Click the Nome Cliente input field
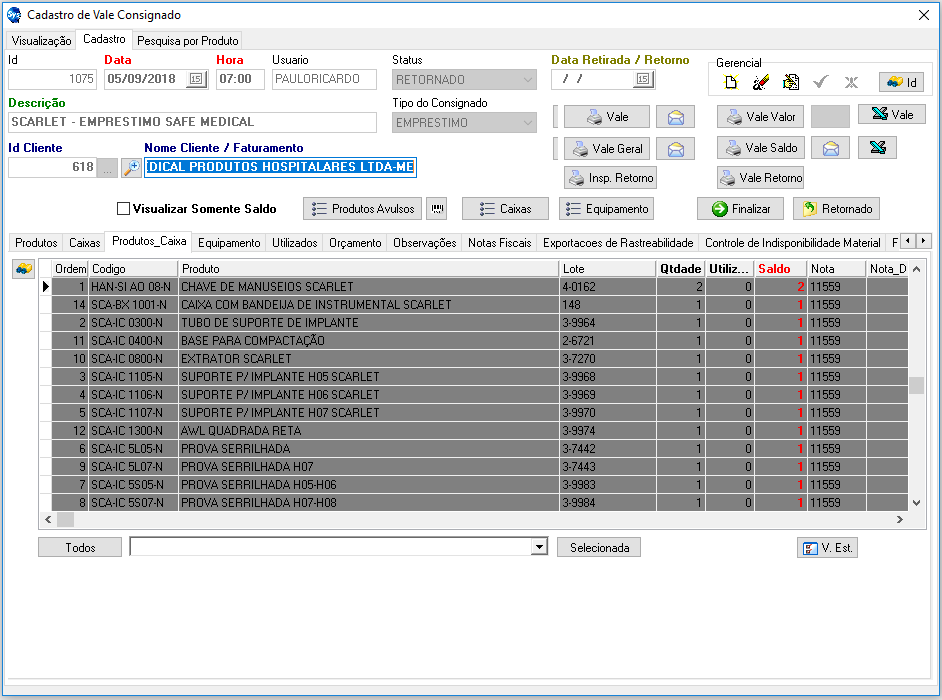This screenshot has height=700, width=942. coord(280,167)
